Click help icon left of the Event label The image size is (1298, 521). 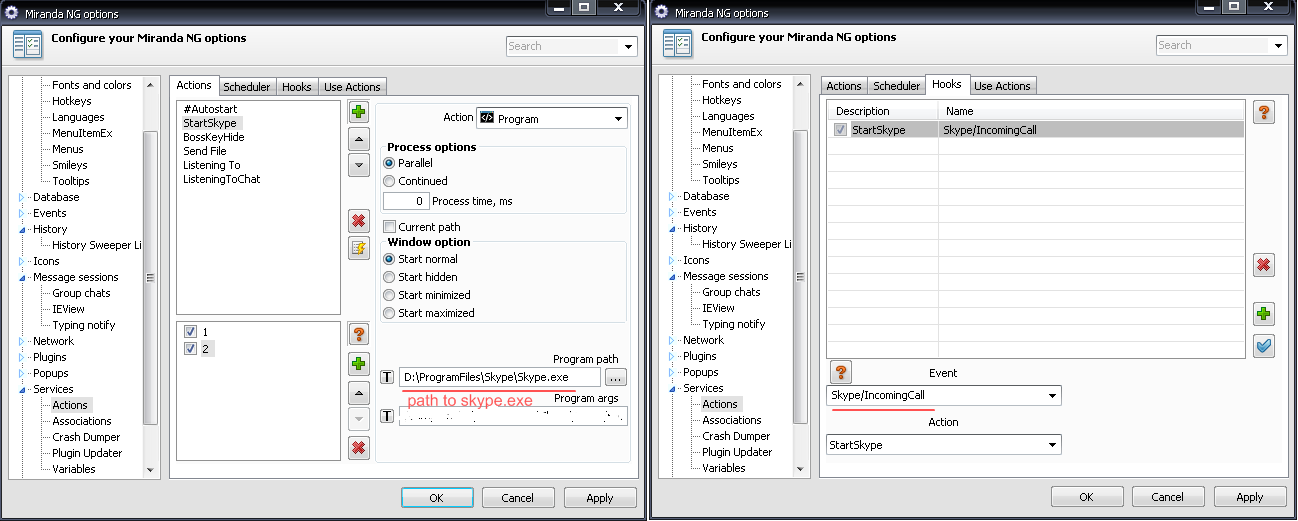tap(841, 373)
